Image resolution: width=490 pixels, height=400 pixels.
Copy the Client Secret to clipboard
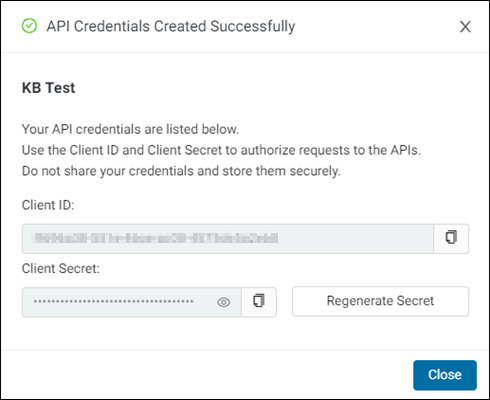point(259,302)
